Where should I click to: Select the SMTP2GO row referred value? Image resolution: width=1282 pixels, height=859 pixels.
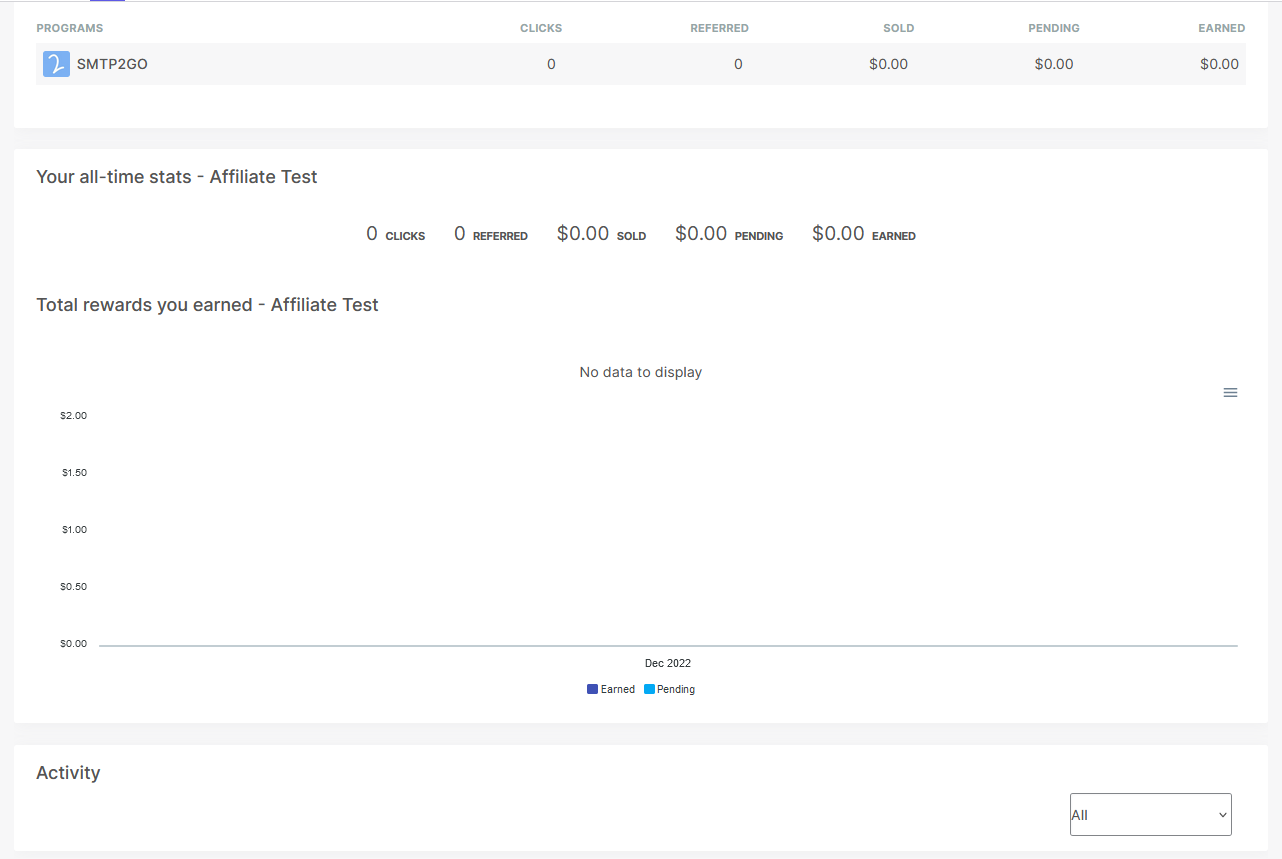pos(738,64)
